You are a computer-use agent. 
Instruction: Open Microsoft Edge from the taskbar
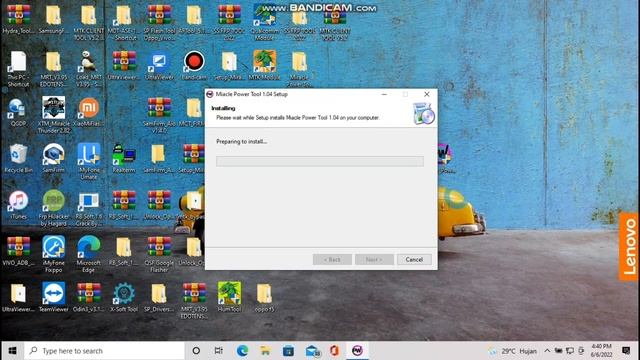click(242, 351)
